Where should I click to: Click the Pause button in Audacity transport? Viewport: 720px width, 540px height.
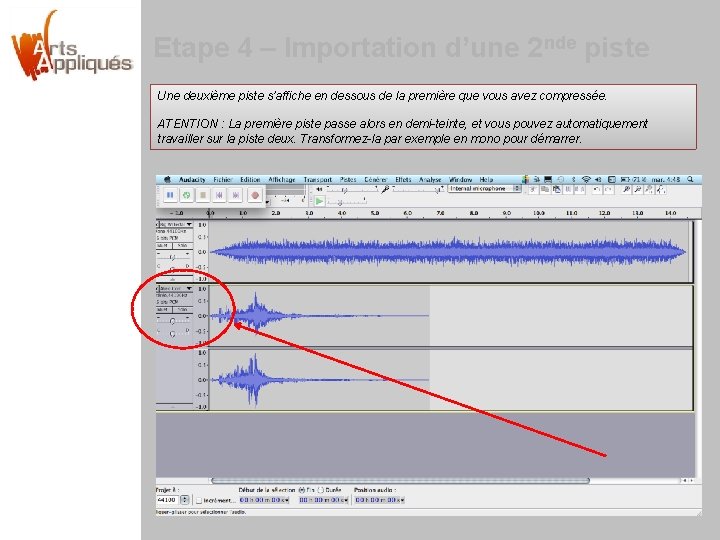tap(169, 195)
